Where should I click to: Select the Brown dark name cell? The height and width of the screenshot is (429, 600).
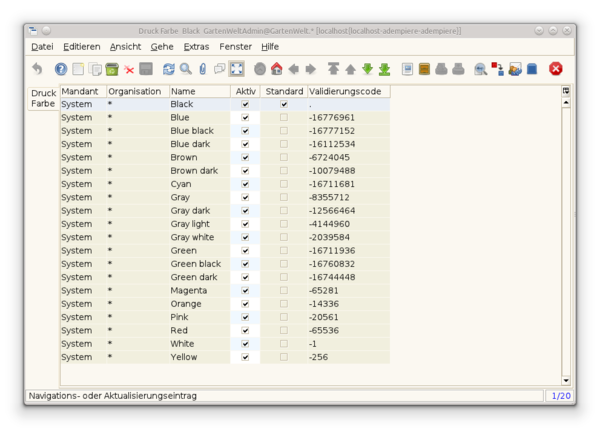[x=200, y=171]
